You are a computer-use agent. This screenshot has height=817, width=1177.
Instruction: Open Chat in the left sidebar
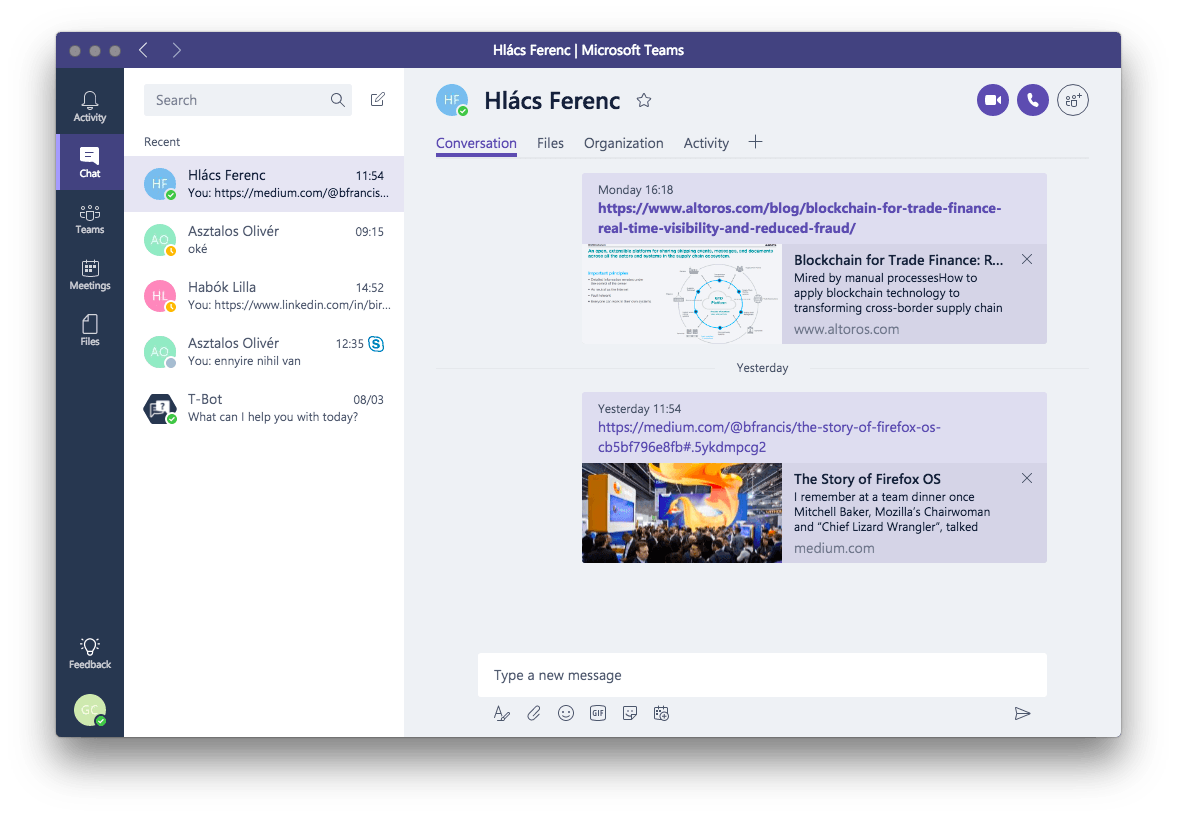90,162
